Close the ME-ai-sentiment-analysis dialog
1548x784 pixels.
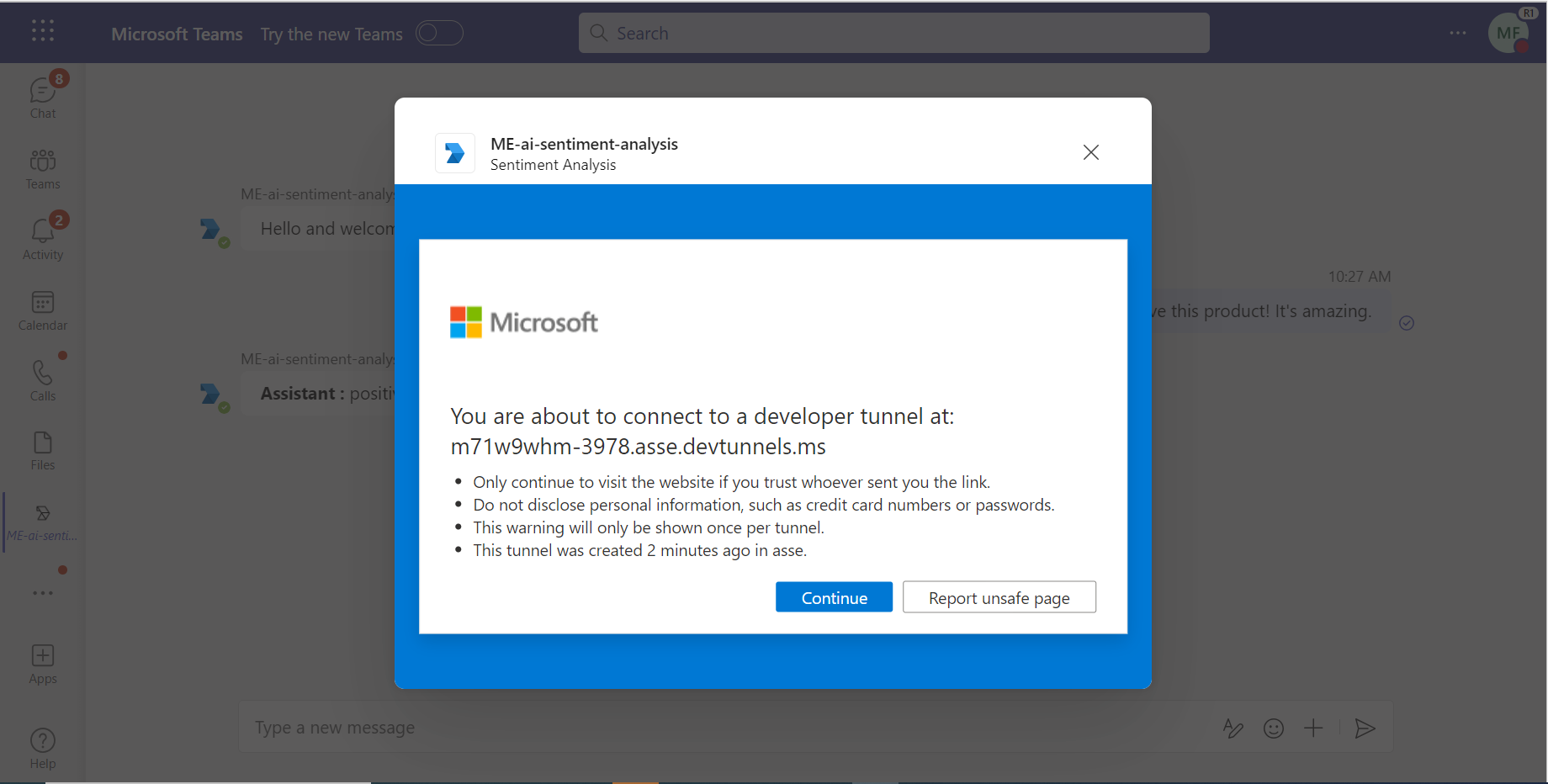tap(1091, 152)
